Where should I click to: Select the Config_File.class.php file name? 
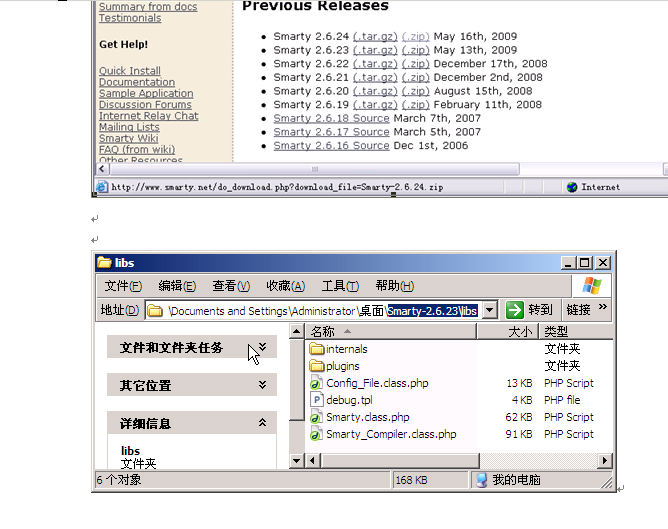tap(377, 383)
